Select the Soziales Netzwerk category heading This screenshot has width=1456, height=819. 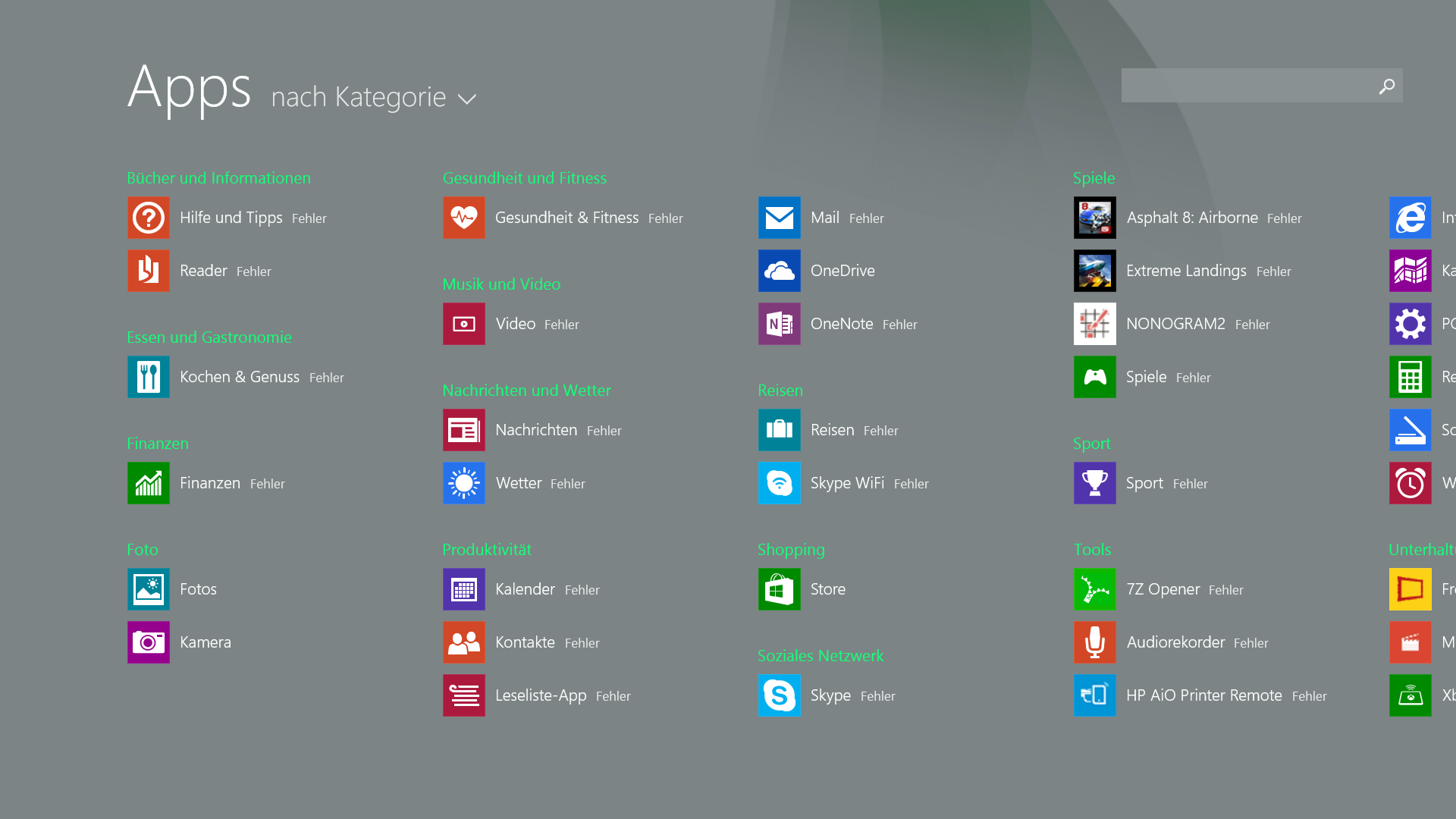[821, 656]
